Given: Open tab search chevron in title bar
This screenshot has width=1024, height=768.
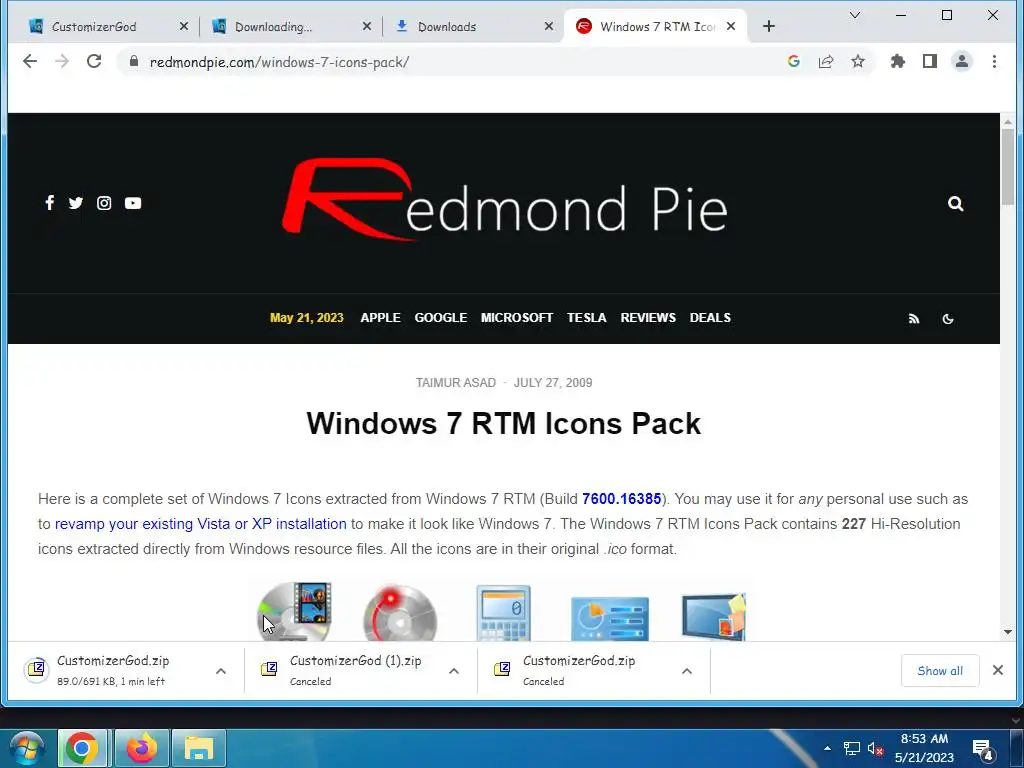Looking at the screenshot, I should 854,15.
